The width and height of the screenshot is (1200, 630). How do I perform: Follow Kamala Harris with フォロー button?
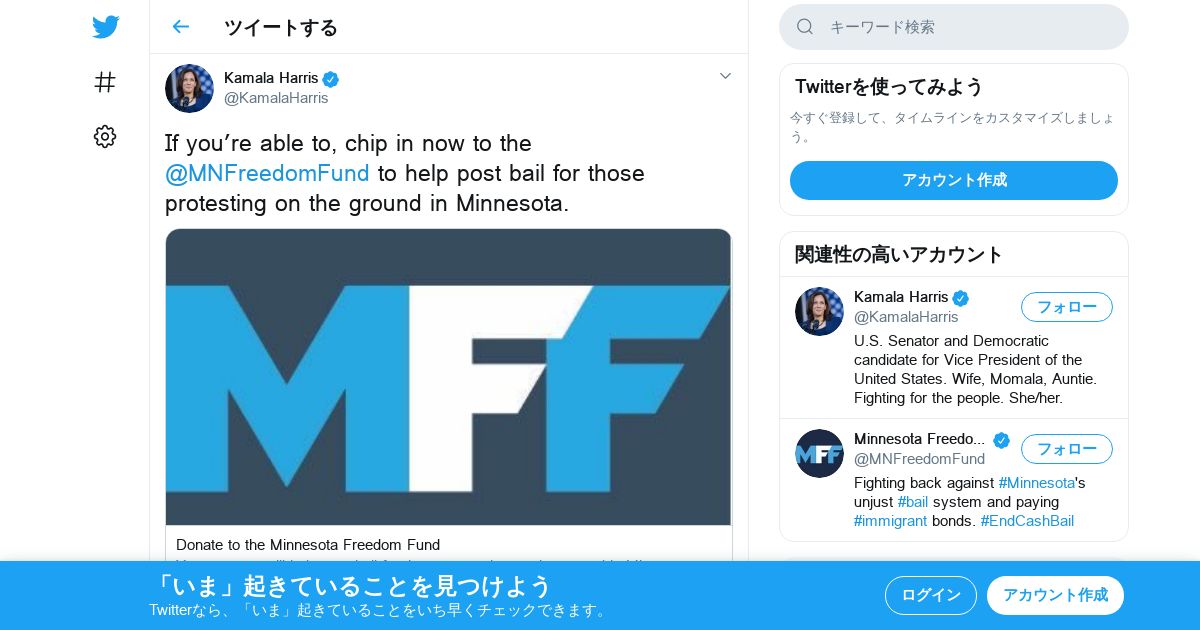click(1067, 307)
